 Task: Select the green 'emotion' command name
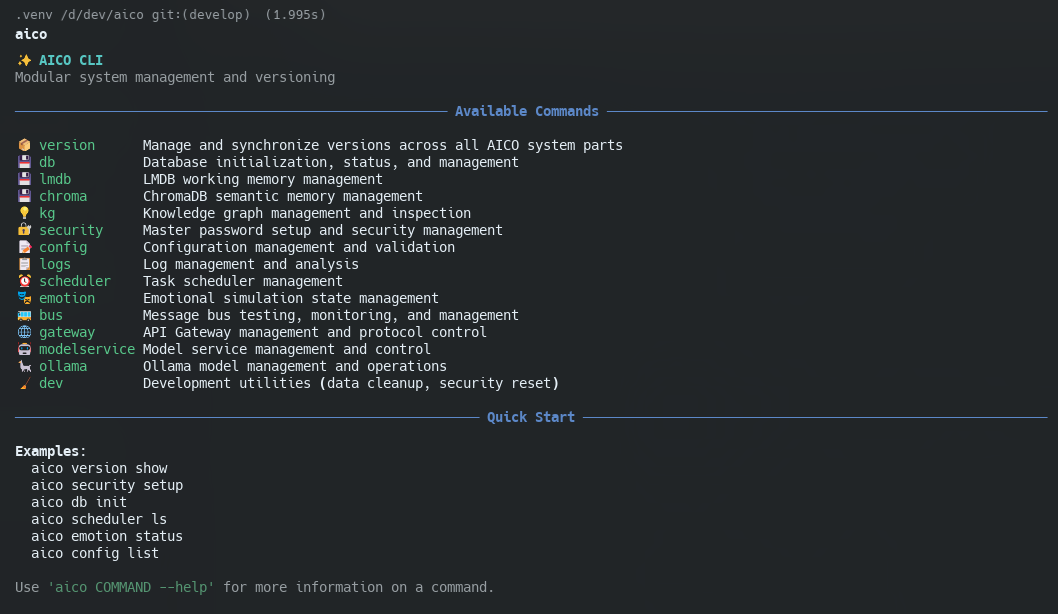[67, 298]
